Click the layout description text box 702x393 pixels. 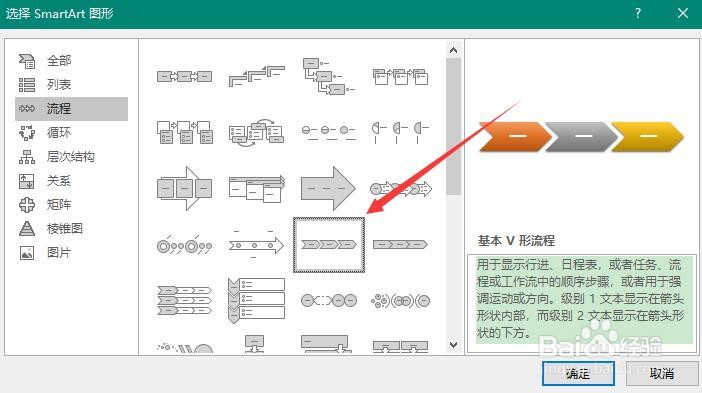click(582, 304)
